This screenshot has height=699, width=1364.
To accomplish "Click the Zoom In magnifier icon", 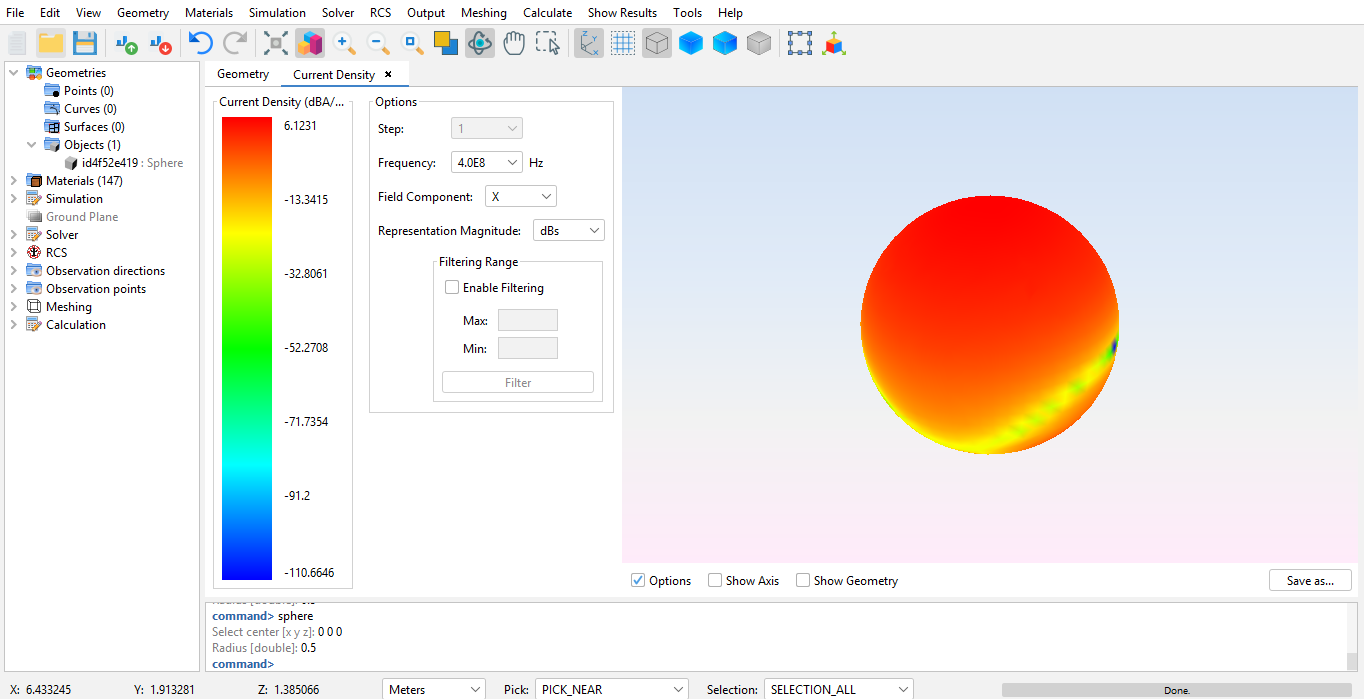I will point(344,43).
